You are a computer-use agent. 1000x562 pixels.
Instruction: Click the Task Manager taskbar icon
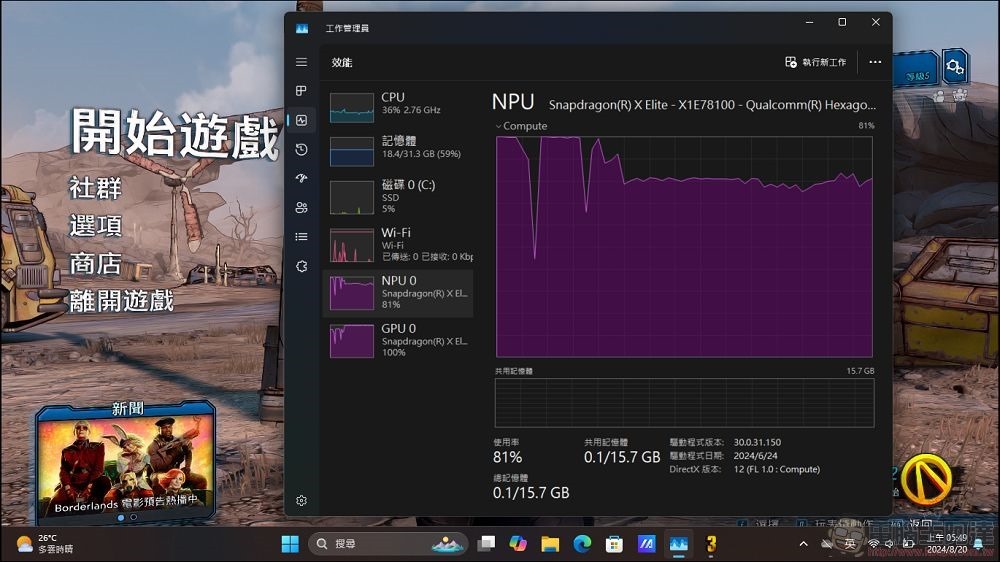point(679,544)
